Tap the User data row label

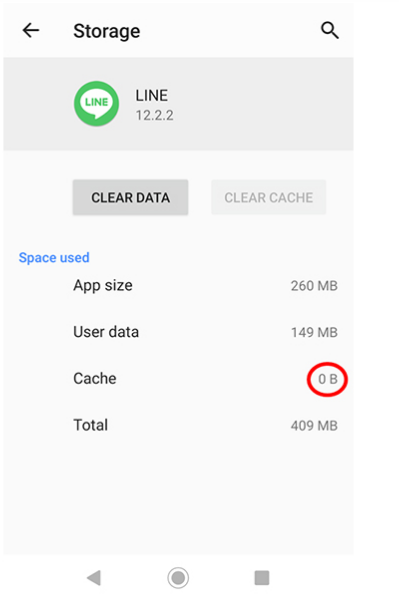(x=106, y=332)
